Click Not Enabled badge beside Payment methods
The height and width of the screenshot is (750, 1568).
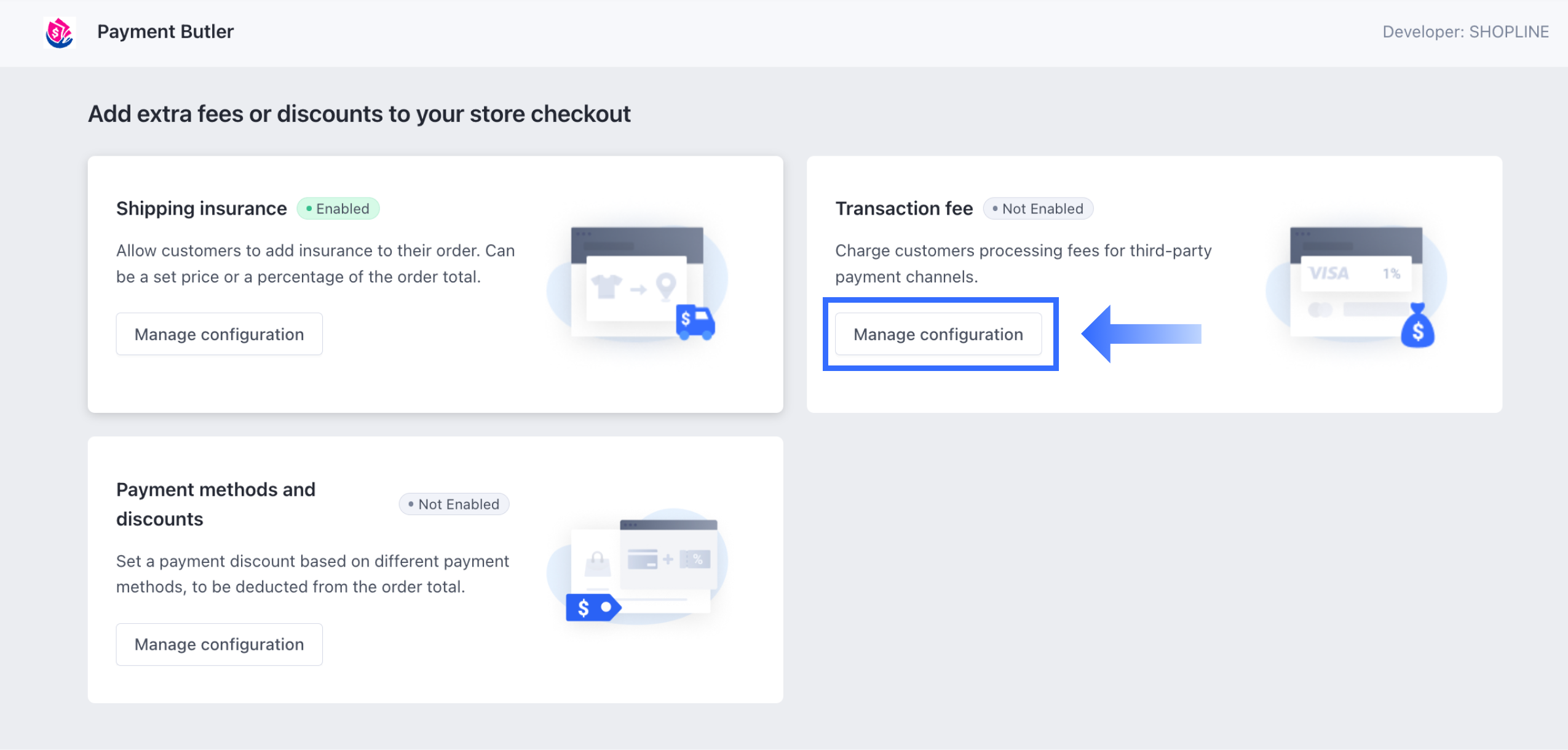pyautogui.click(x=454, y=504)
